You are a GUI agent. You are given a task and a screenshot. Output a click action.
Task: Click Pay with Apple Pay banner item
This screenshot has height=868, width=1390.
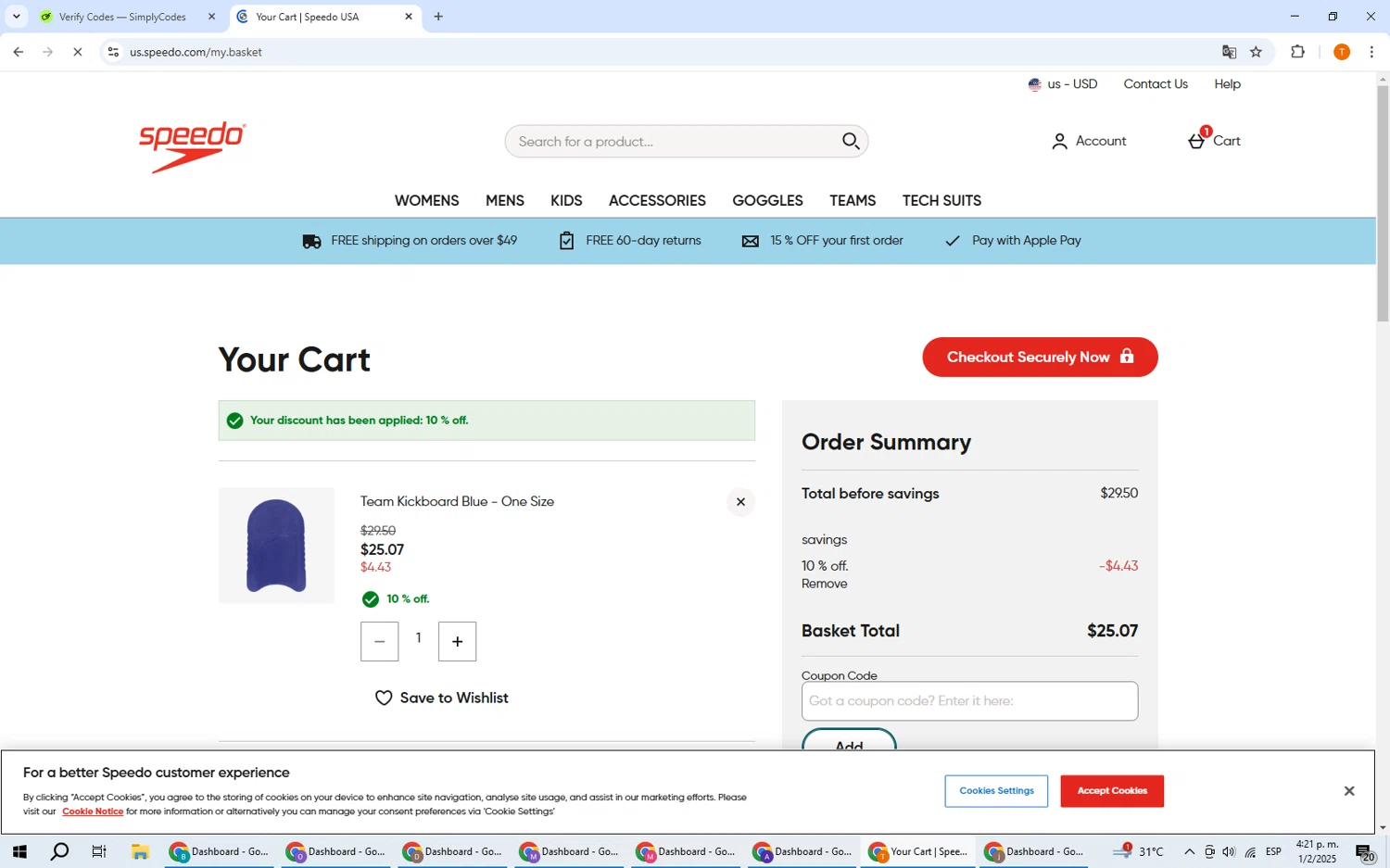click(x=1013, y=241)
